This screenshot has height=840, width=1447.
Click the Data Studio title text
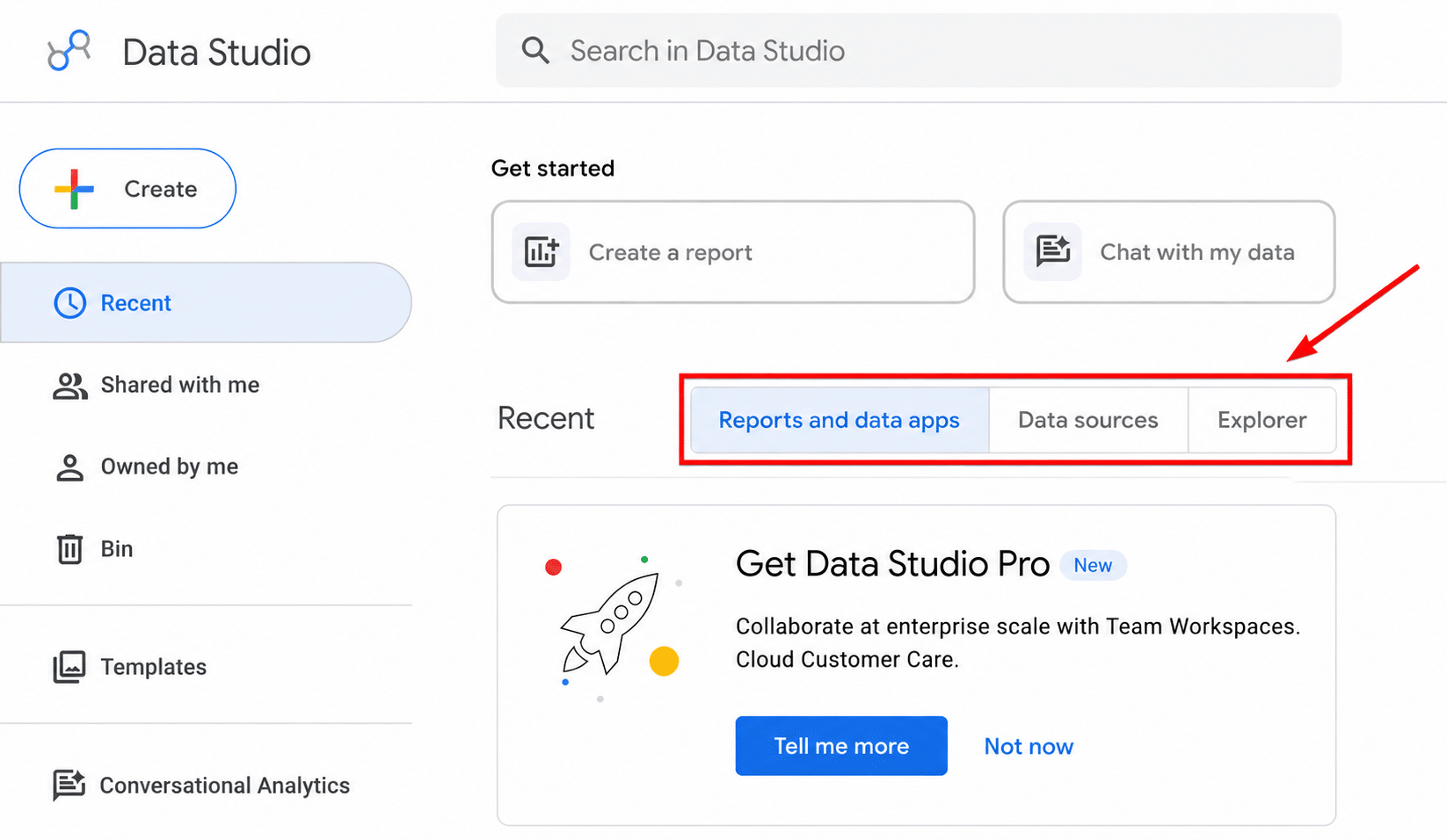click(216, 53)
